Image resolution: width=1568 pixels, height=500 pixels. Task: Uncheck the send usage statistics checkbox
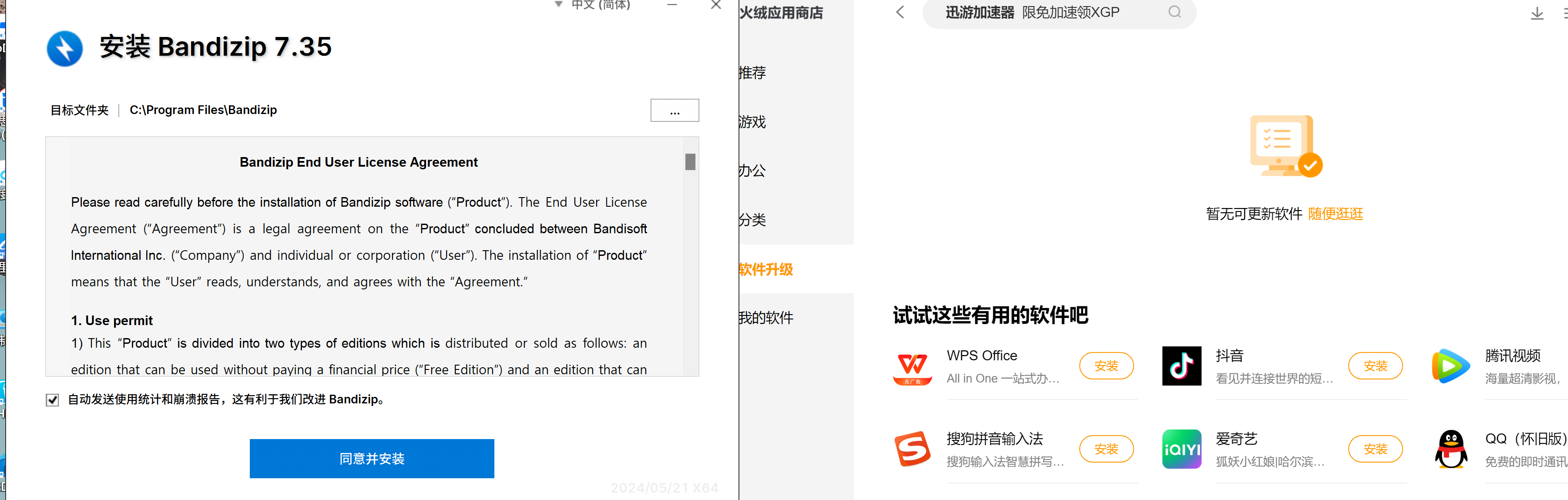[52, 400]
